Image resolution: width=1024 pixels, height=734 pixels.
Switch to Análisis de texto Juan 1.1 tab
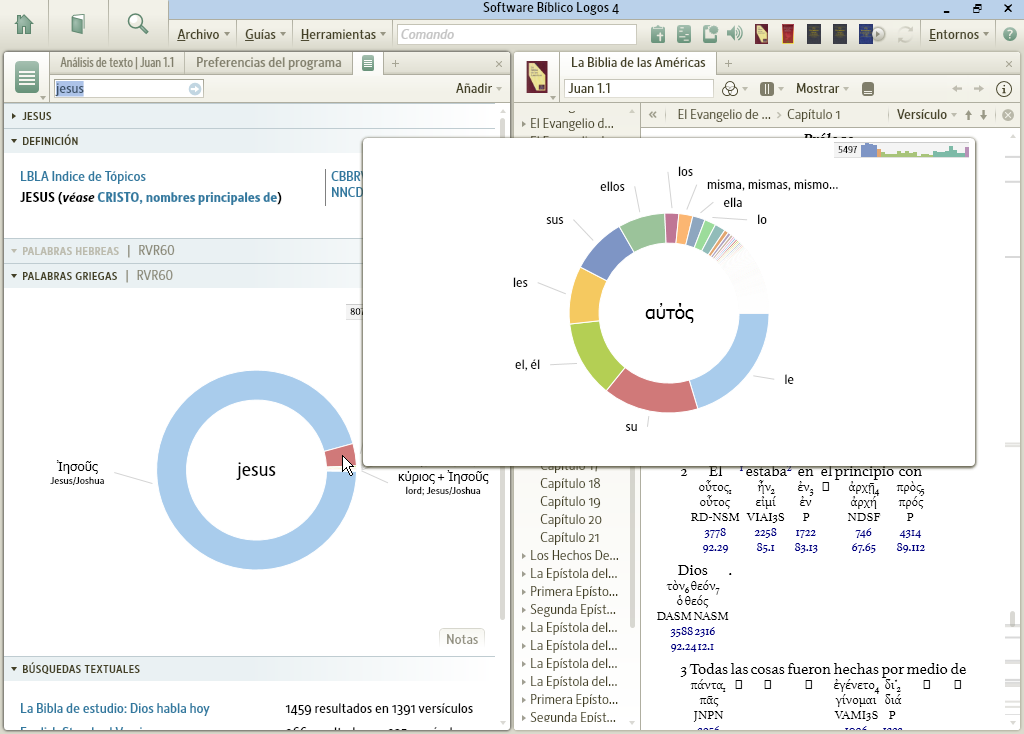coord(117,62)
